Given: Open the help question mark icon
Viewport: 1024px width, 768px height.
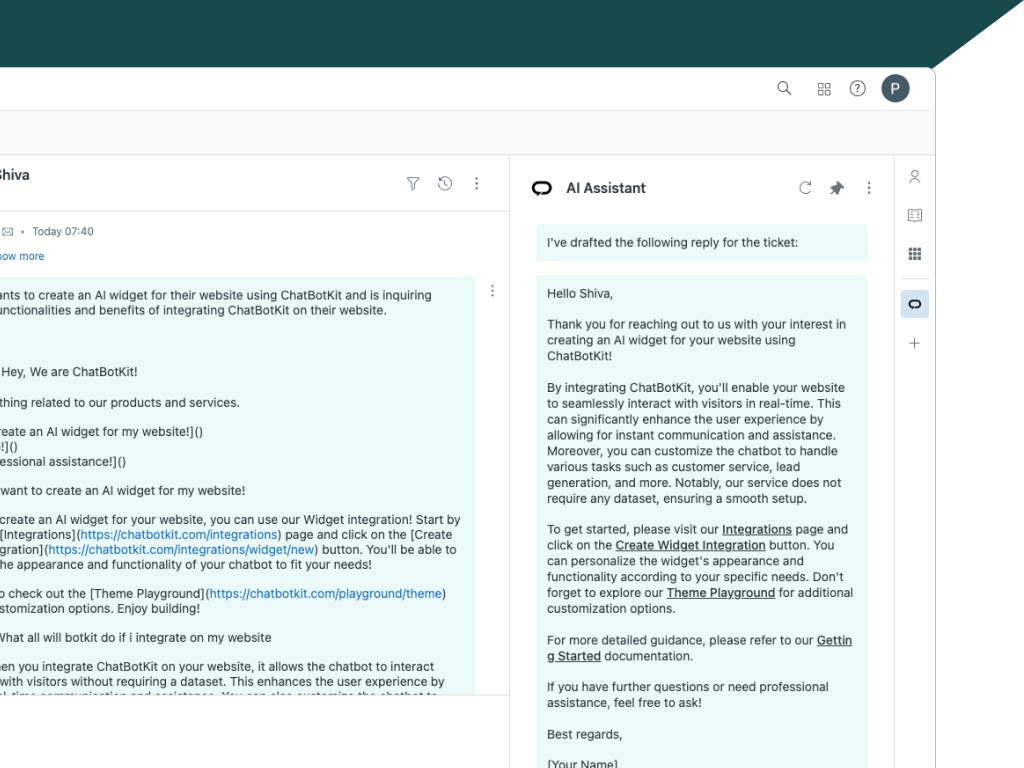Looking at the screenshot, I should coord(857,88).
